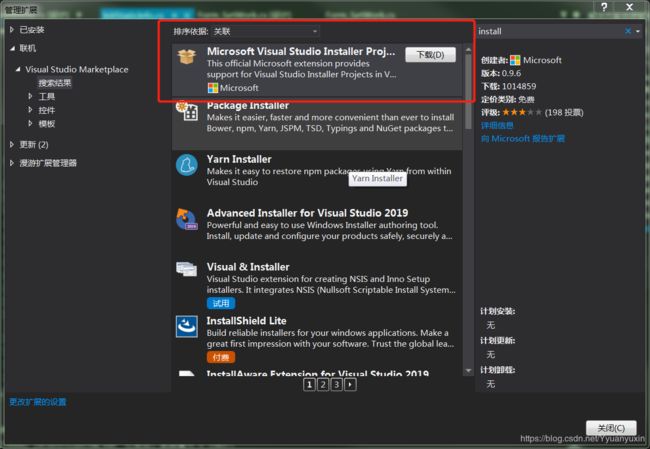Screen dimensions: 650x449
Task: Click the 模板 tree label
Action: [x=46, y=124]
